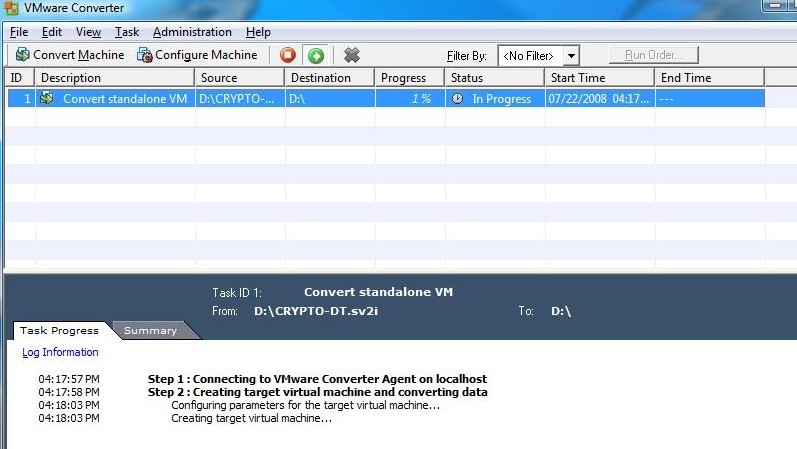
Task: Click the Step 1 Connecting to VMware Converter Agent line
Action: [317, 379]
